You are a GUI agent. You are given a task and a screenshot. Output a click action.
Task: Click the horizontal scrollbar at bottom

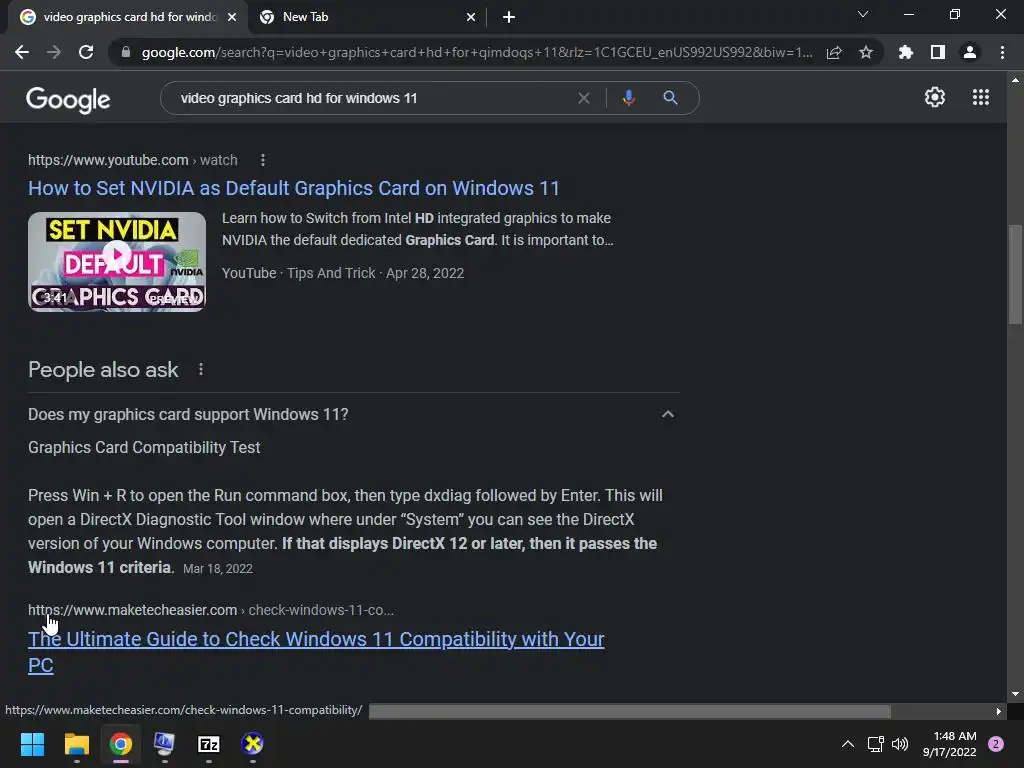coord(630,711)
